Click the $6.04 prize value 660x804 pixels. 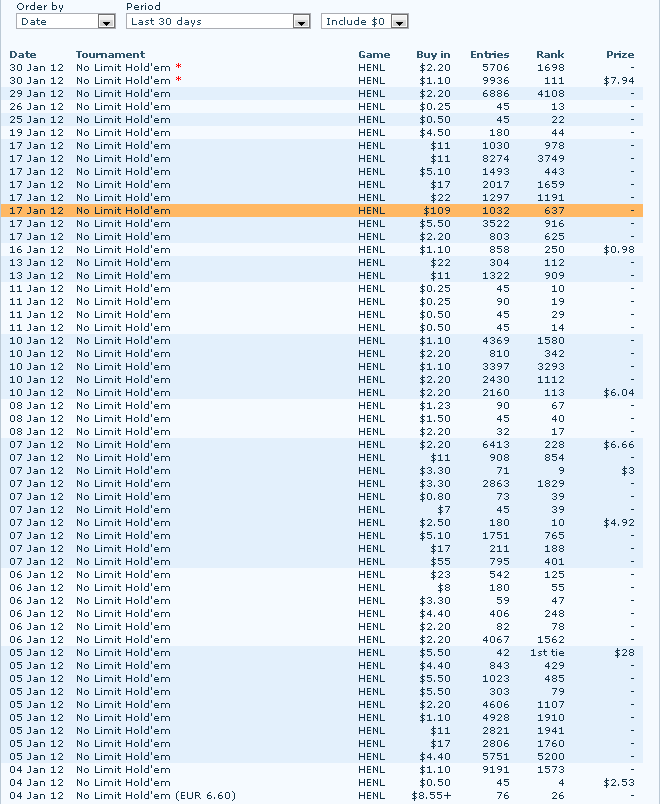coord(619,393)
